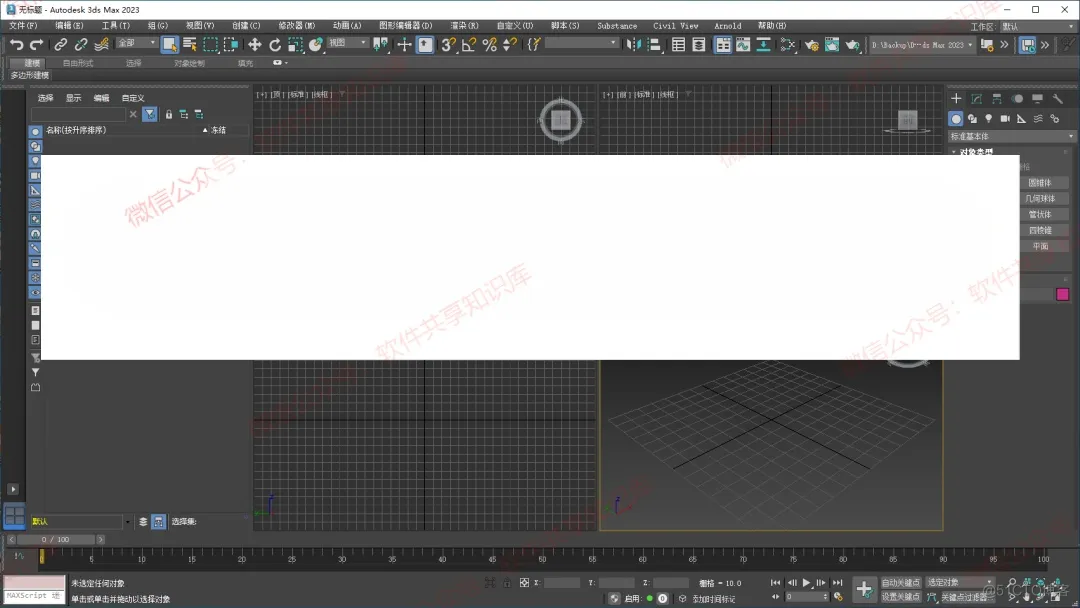The height and width of the screenshot is (608, 1080).
Task: Activate the Select and Scale tool
Action: pyautogui.click(x=295, y=45)
